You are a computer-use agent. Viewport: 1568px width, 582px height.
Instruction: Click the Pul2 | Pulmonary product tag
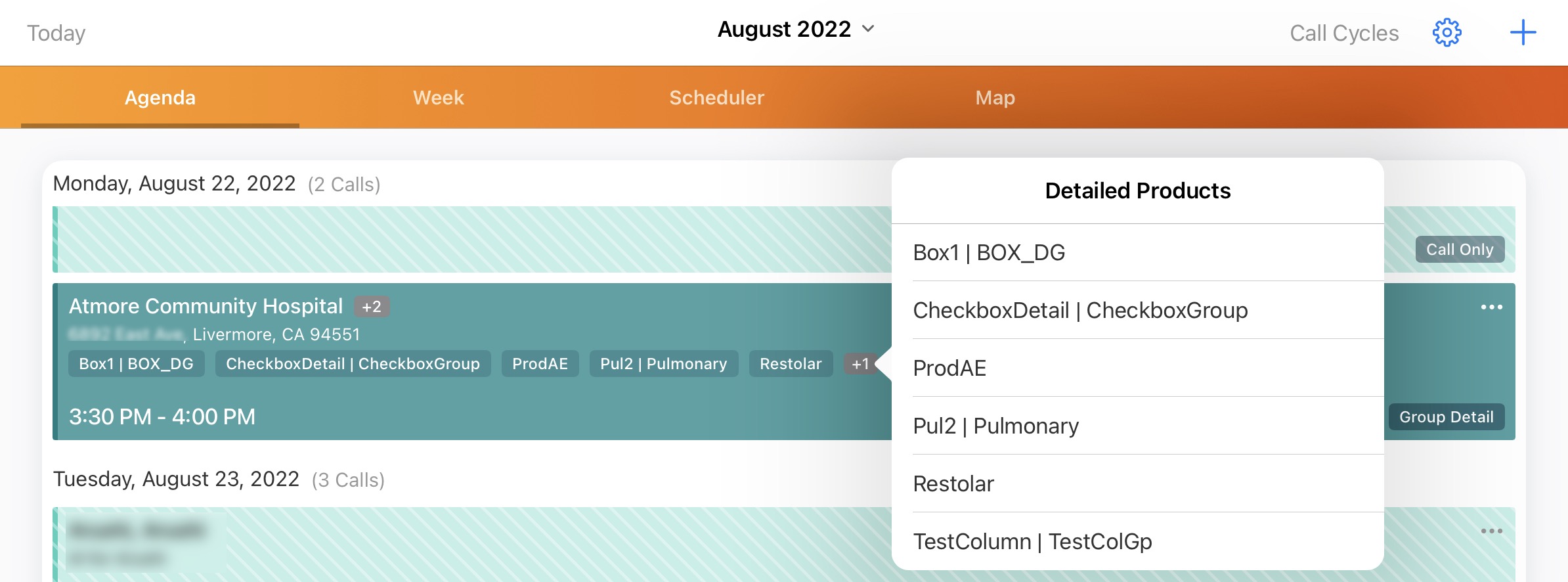[x=663, y=364]
